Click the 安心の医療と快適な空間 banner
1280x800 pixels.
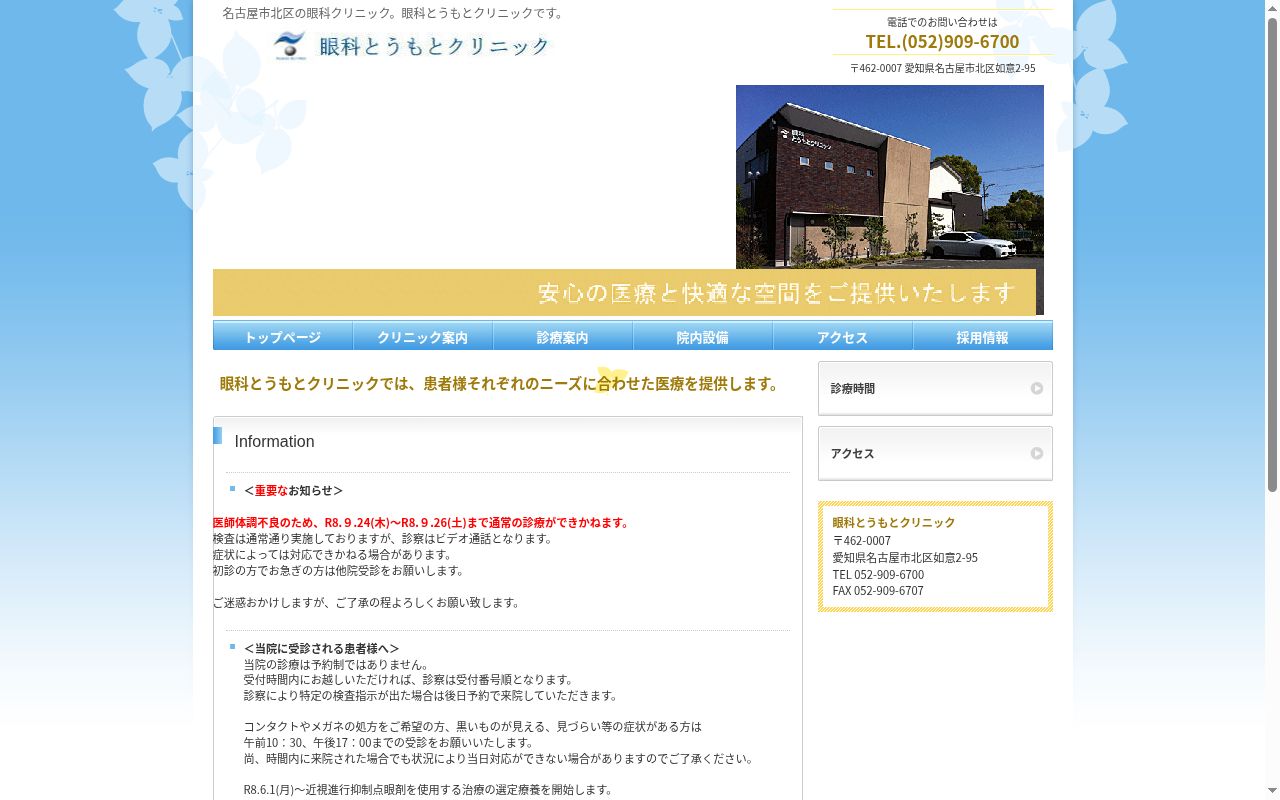[624, 292]
